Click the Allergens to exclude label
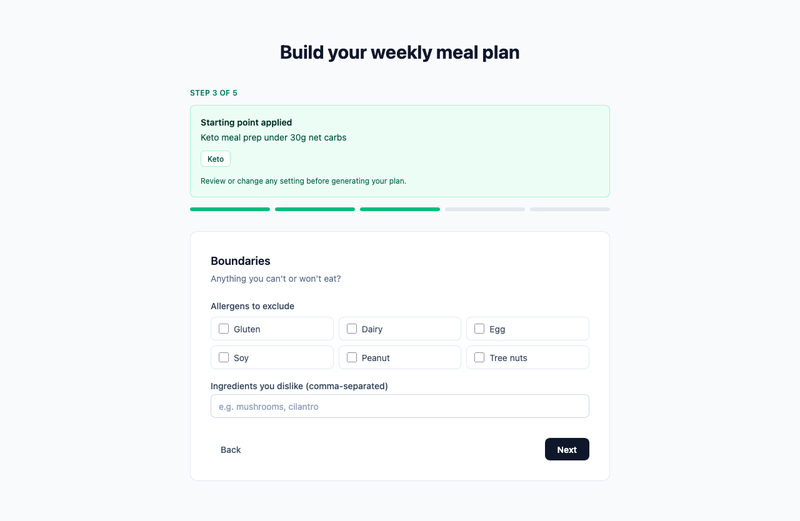Viewport: 800px width, 521px height. 253,306
